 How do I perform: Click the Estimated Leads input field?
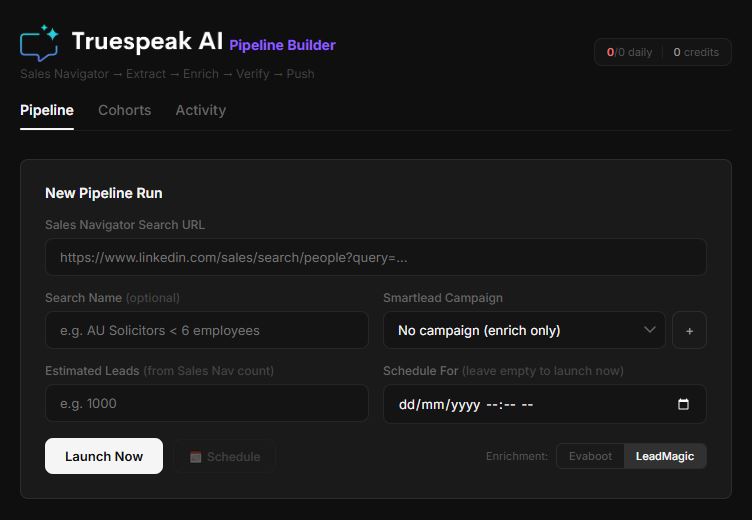point(207,403)
